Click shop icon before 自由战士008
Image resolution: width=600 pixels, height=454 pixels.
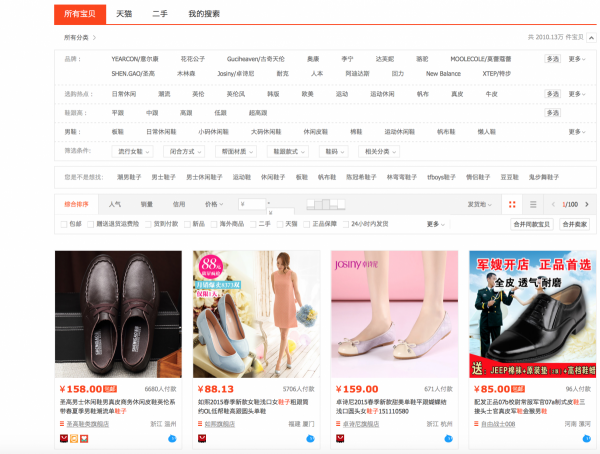click(476, 424)
